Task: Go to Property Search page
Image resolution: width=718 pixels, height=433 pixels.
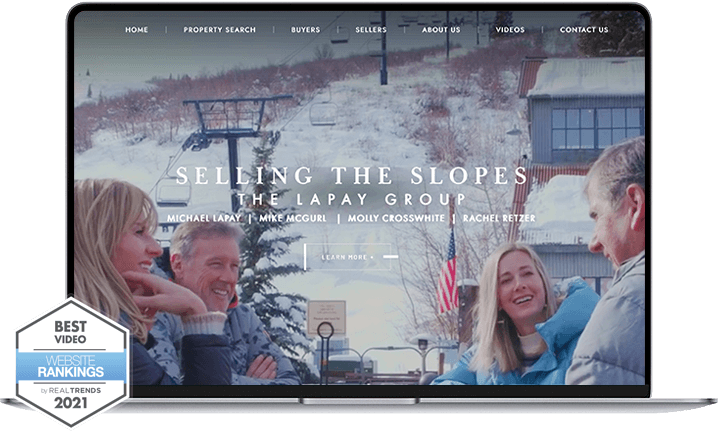Action: coord(220,30)
